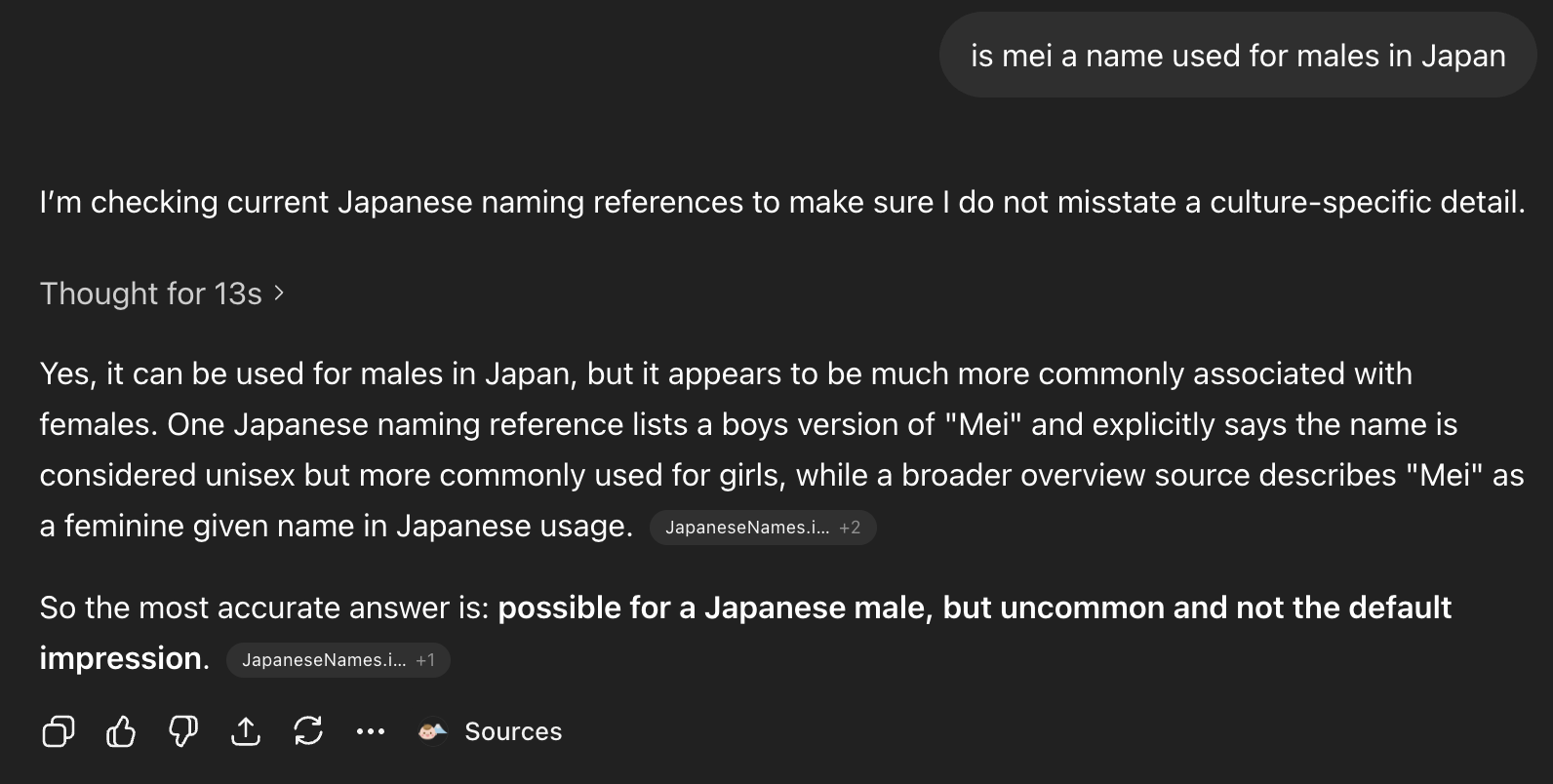
Task: Expand the "Thought for 13s" reasoning
Action: pyautogui.click(x=151, y=294)
